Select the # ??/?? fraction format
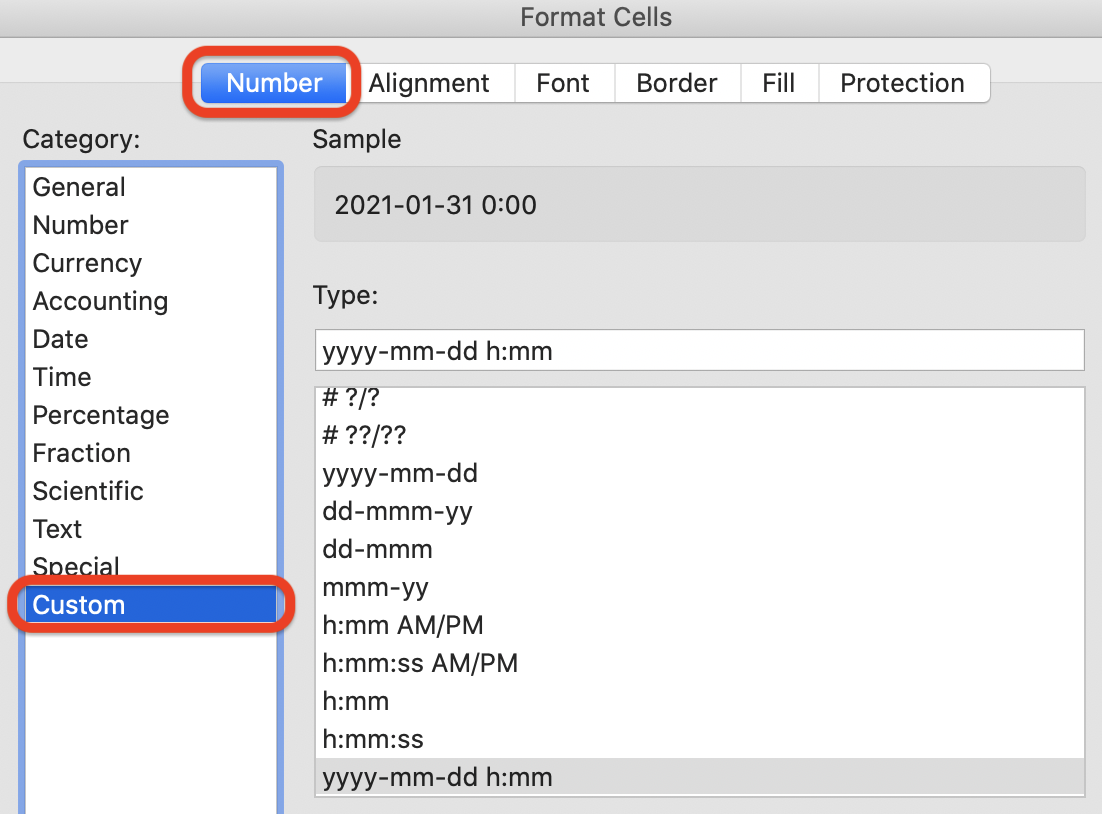The image size is (1102, 814). pos(365,435)
